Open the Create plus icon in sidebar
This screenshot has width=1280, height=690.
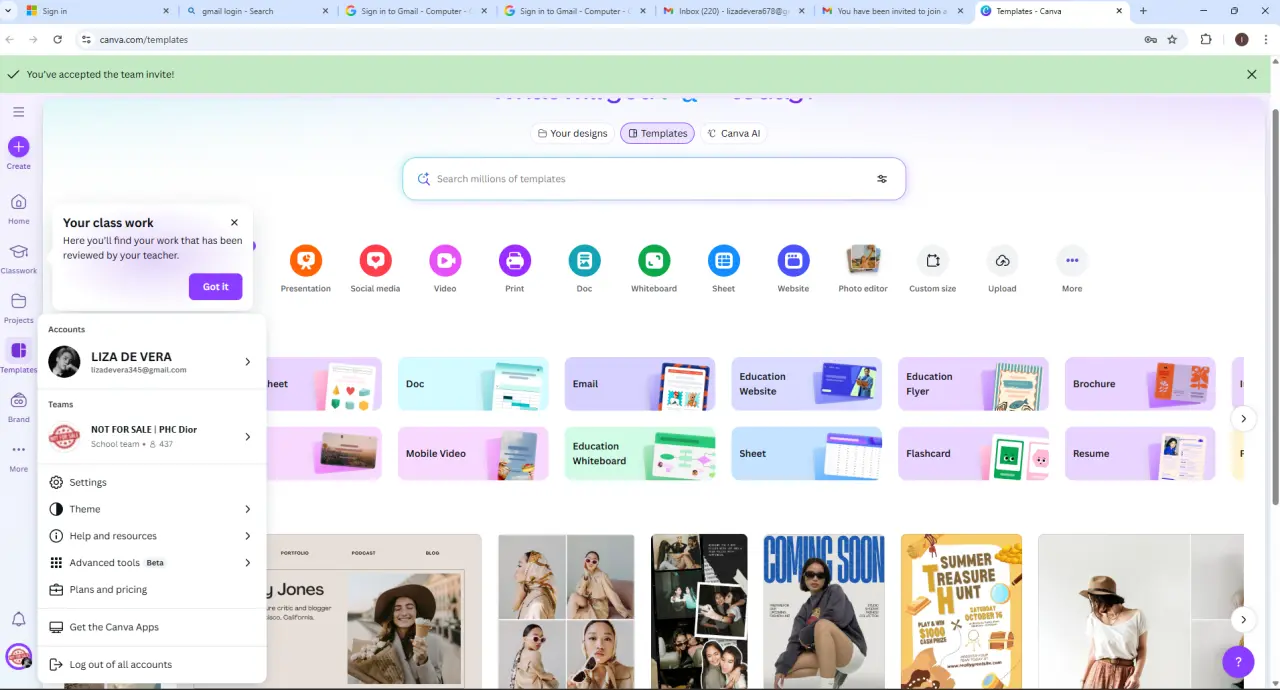pos(18,147)
